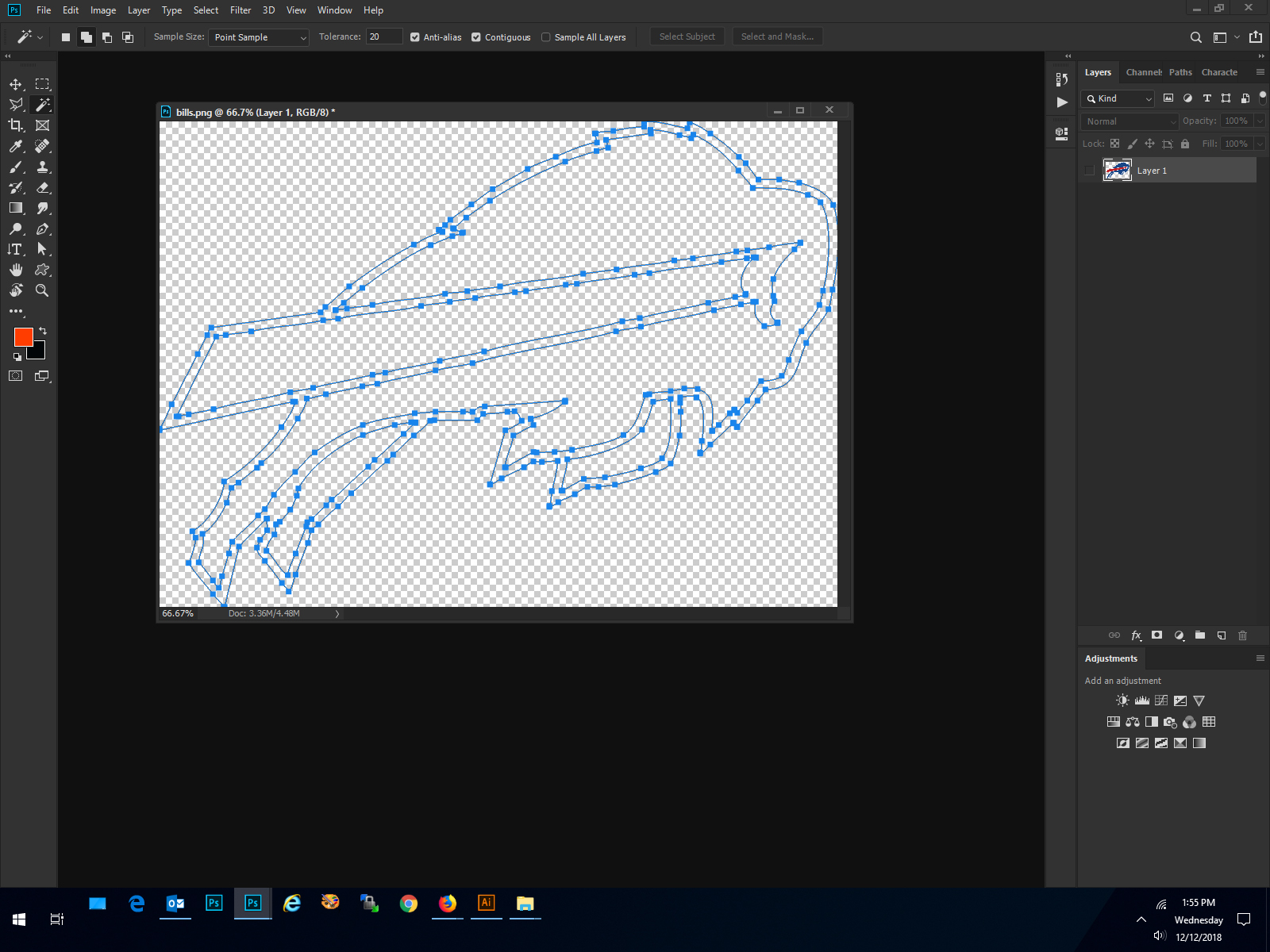Screen dimensions: 1270x952
Task: Select the Vertical Type tool
Action: (16, 249)
